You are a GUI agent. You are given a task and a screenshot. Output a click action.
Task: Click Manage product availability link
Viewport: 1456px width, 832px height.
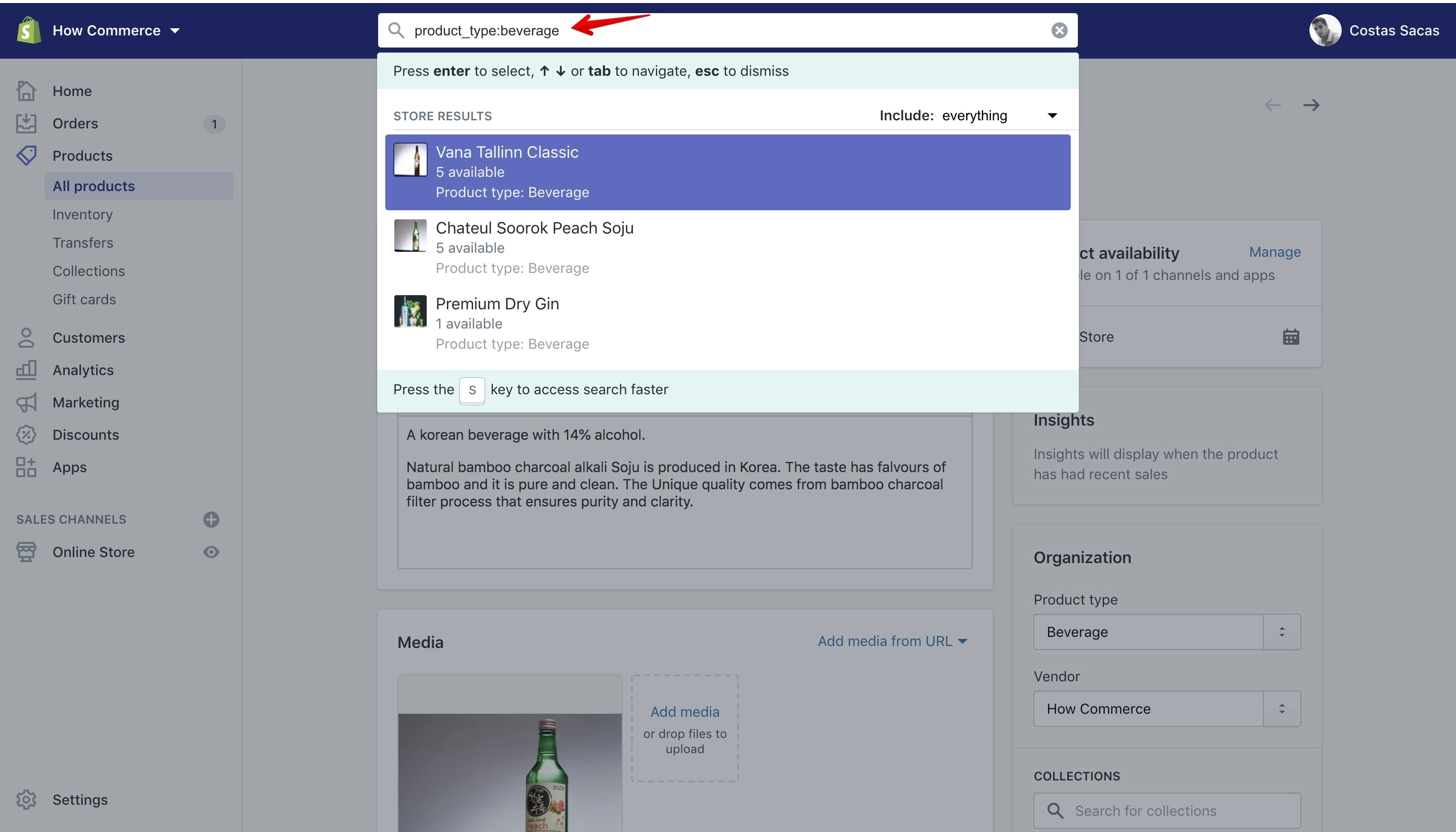tap(1275, 252)
